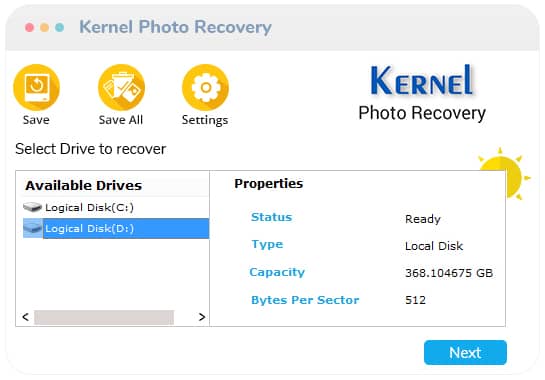
Task: Click the left scroll arrow of drives list
Action: pos(25,317)
